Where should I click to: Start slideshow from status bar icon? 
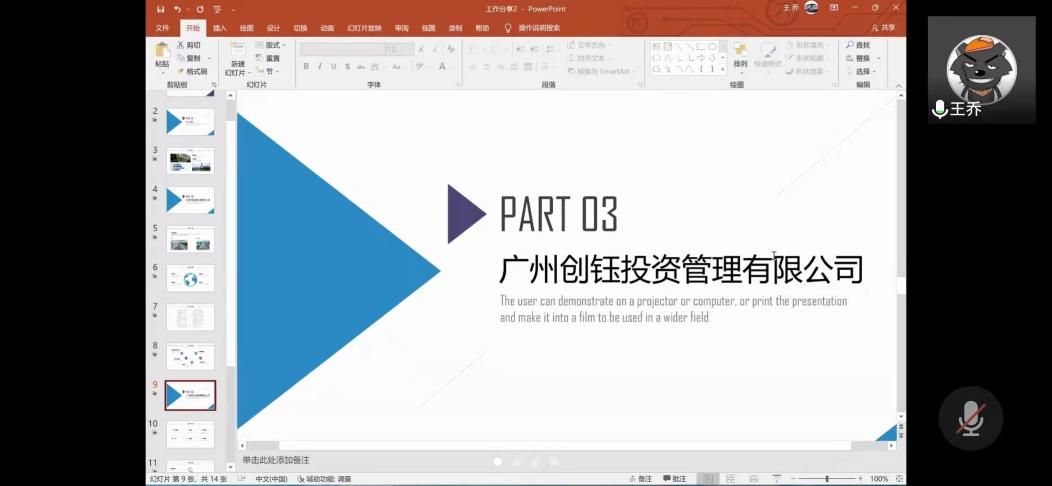tap(776, 479)
